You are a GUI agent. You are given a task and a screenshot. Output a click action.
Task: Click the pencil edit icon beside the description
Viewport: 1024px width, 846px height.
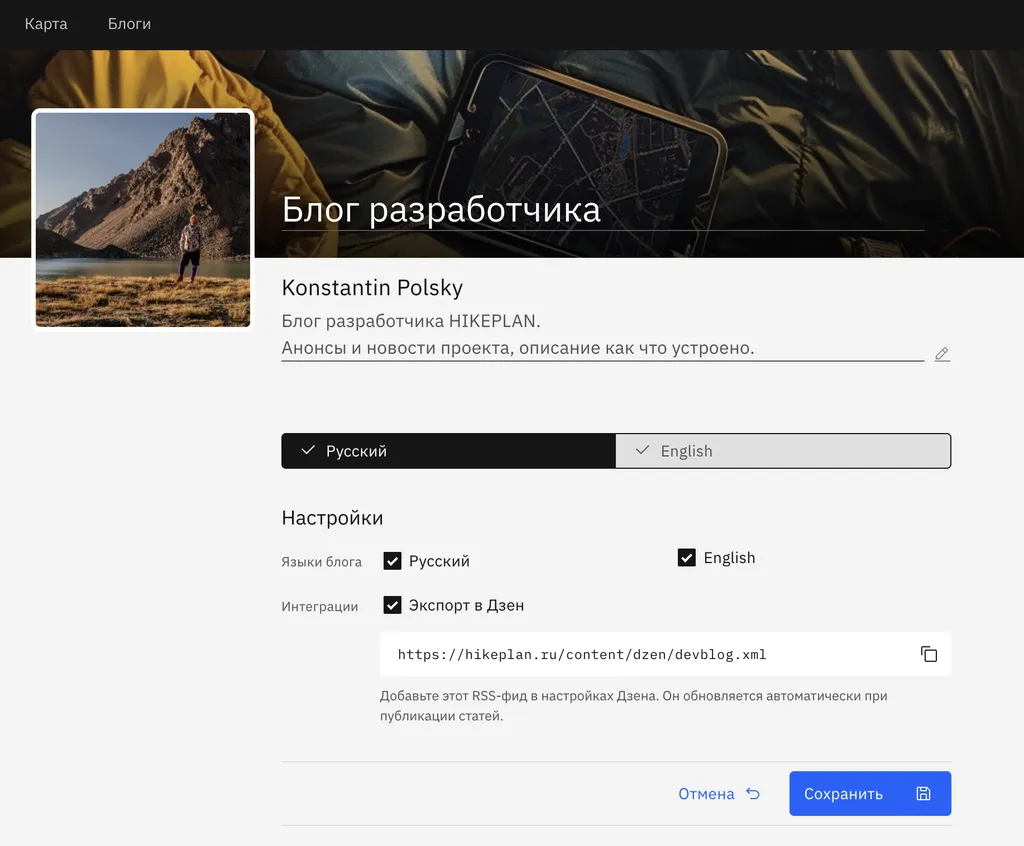[x=941, y=354]
